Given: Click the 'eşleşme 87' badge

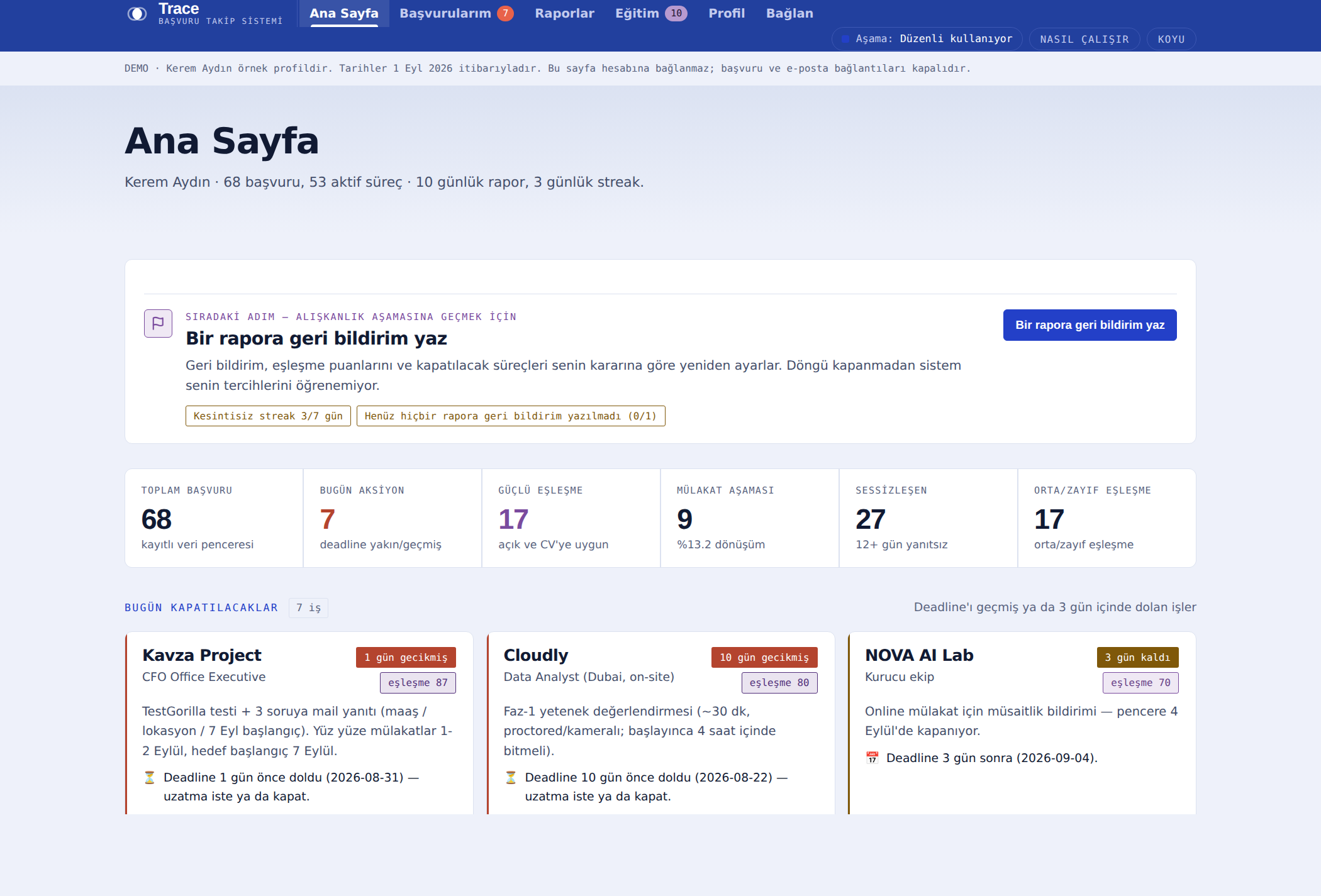Looking at the screenshot, I should [x=418, y=683].
